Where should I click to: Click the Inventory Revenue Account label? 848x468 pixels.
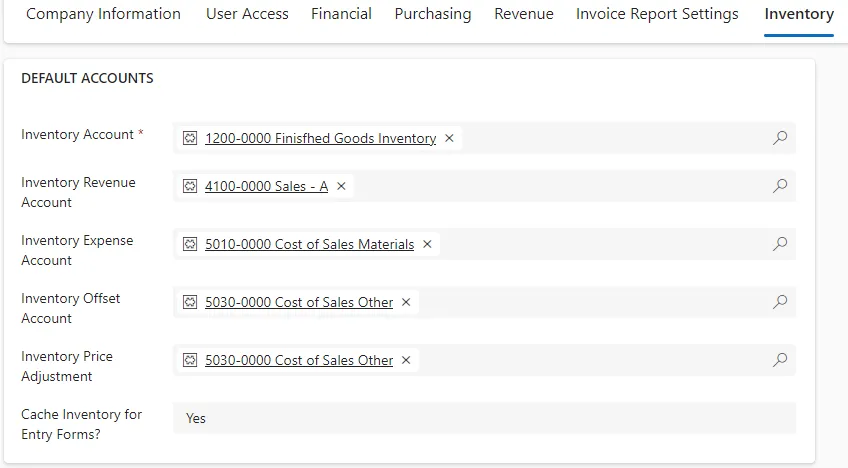click(78, 193)
